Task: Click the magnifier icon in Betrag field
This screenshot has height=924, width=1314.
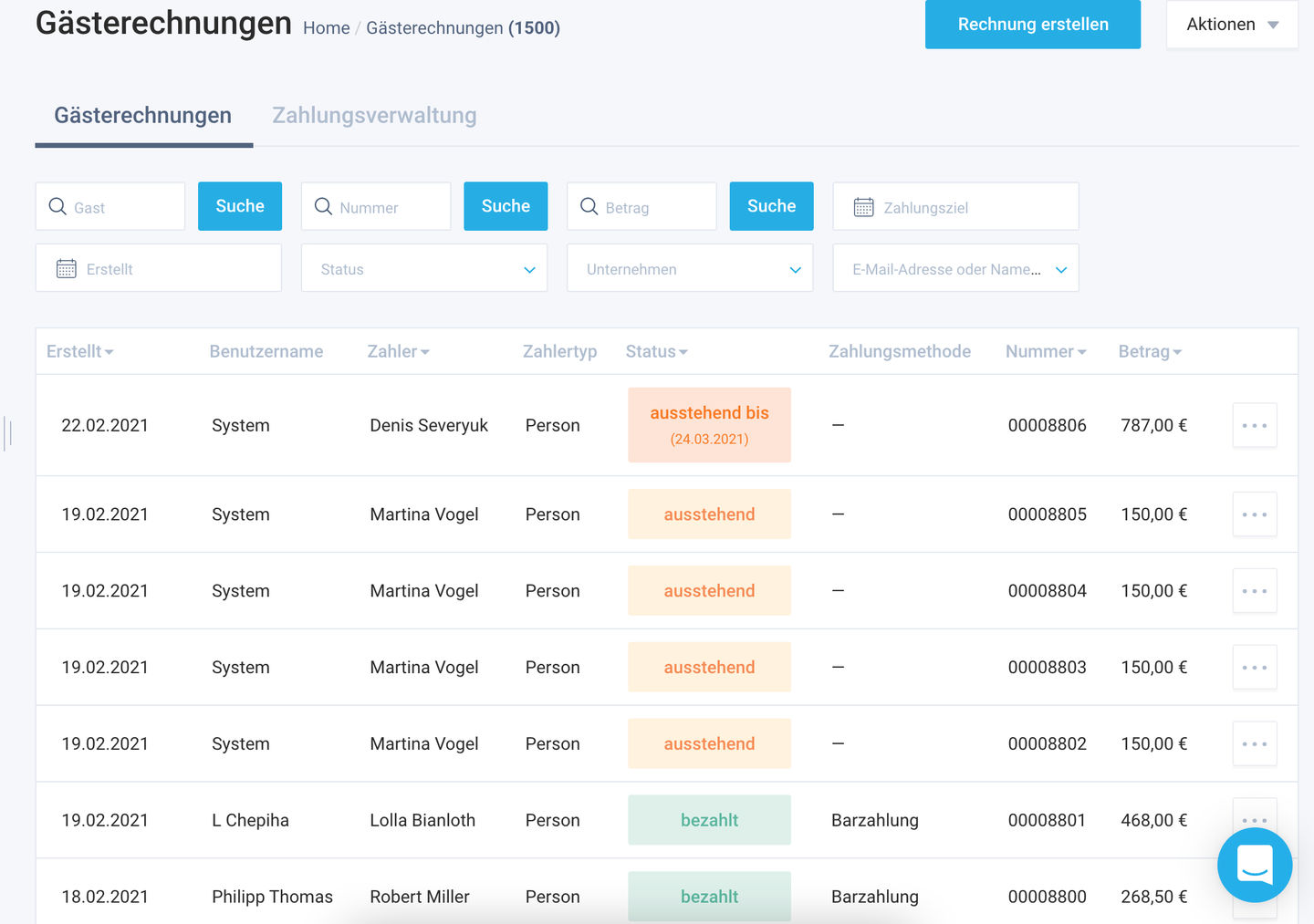Action: click(589, 206)
